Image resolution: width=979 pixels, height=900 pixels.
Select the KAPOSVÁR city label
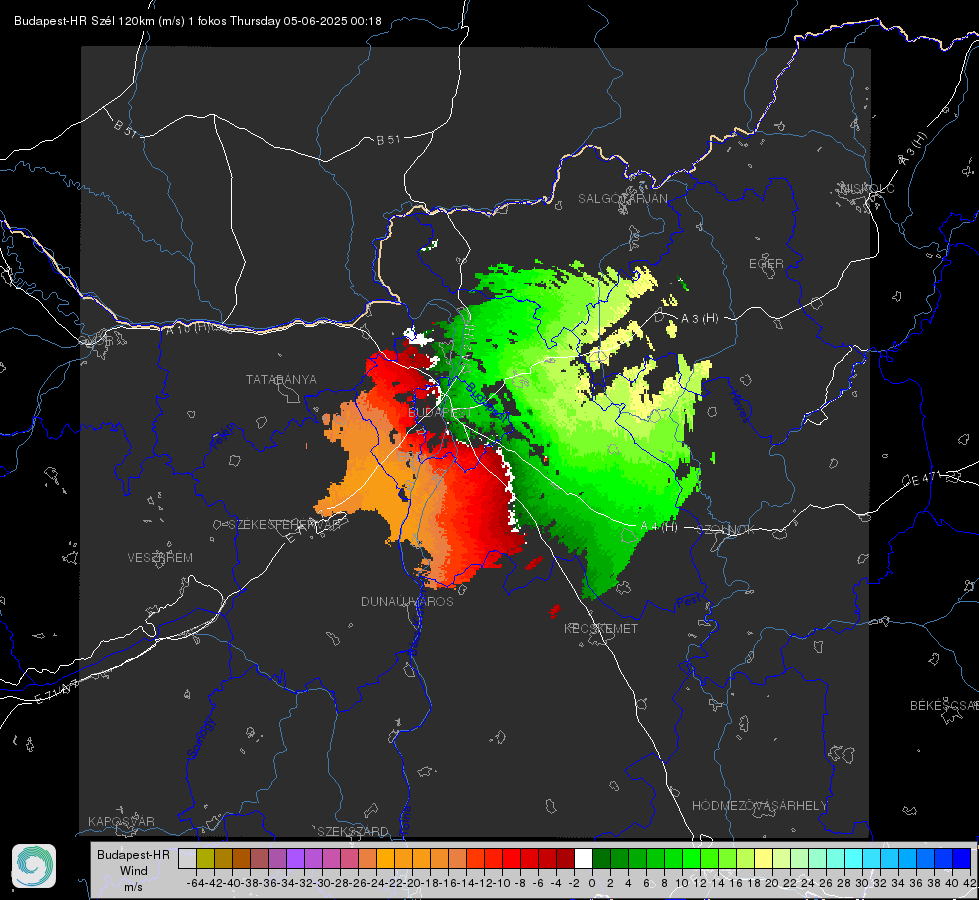(x=121, y=821)
